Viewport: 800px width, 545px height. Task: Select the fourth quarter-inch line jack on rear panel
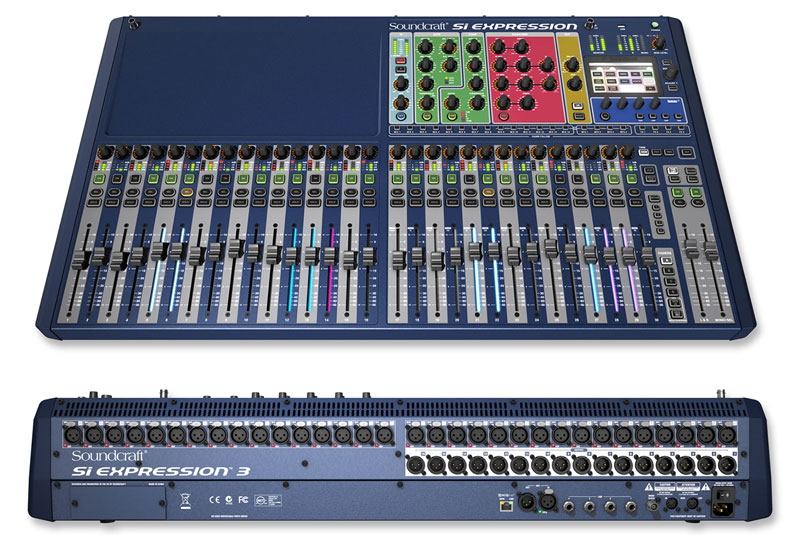pos(631,506)
